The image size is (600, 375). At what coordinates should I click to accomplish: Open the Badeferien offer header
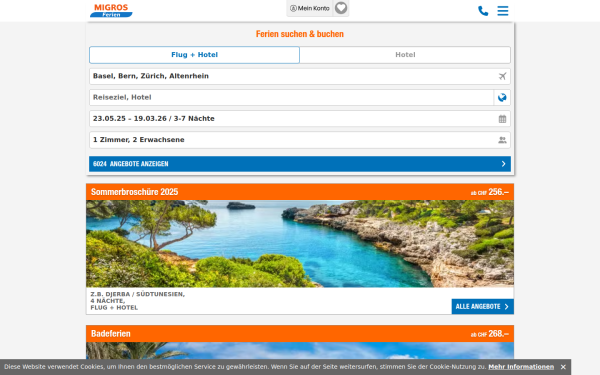(x=300, y=334)
